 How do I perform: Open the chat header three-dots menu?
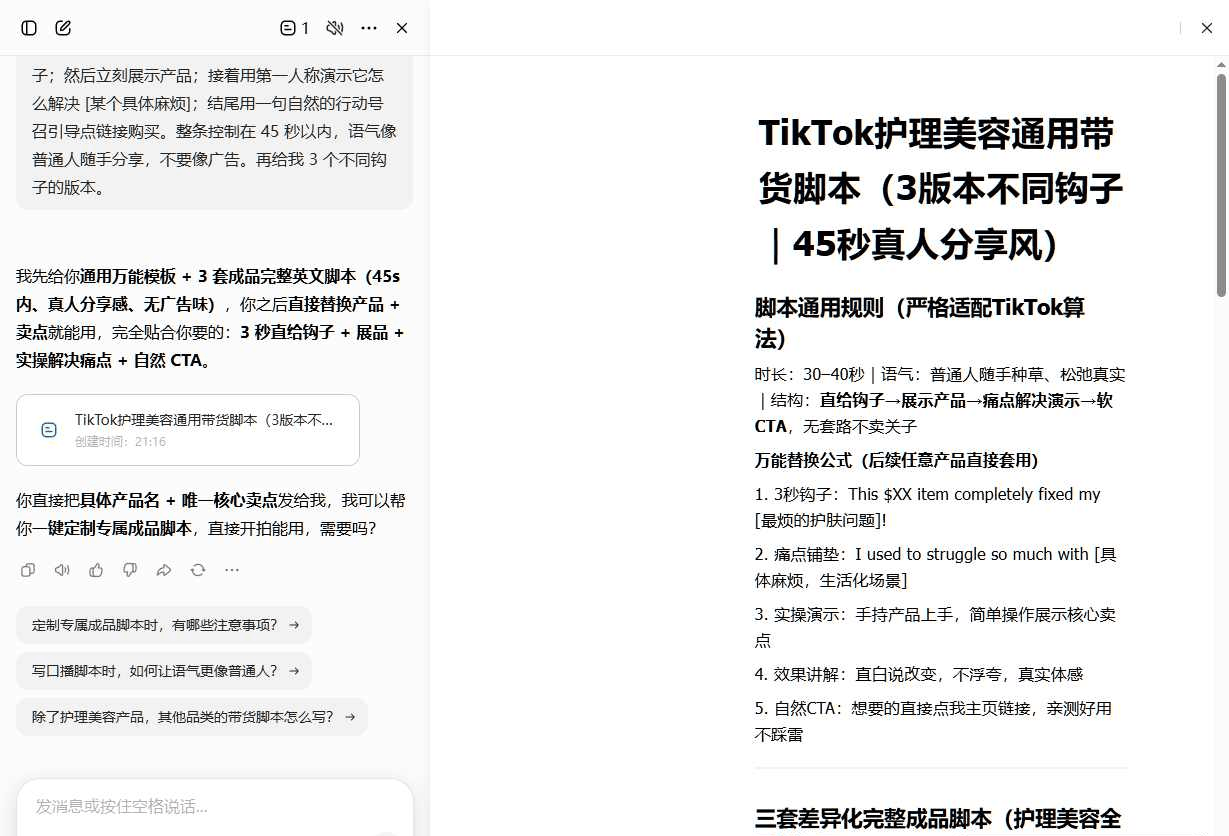pos(369,28)
